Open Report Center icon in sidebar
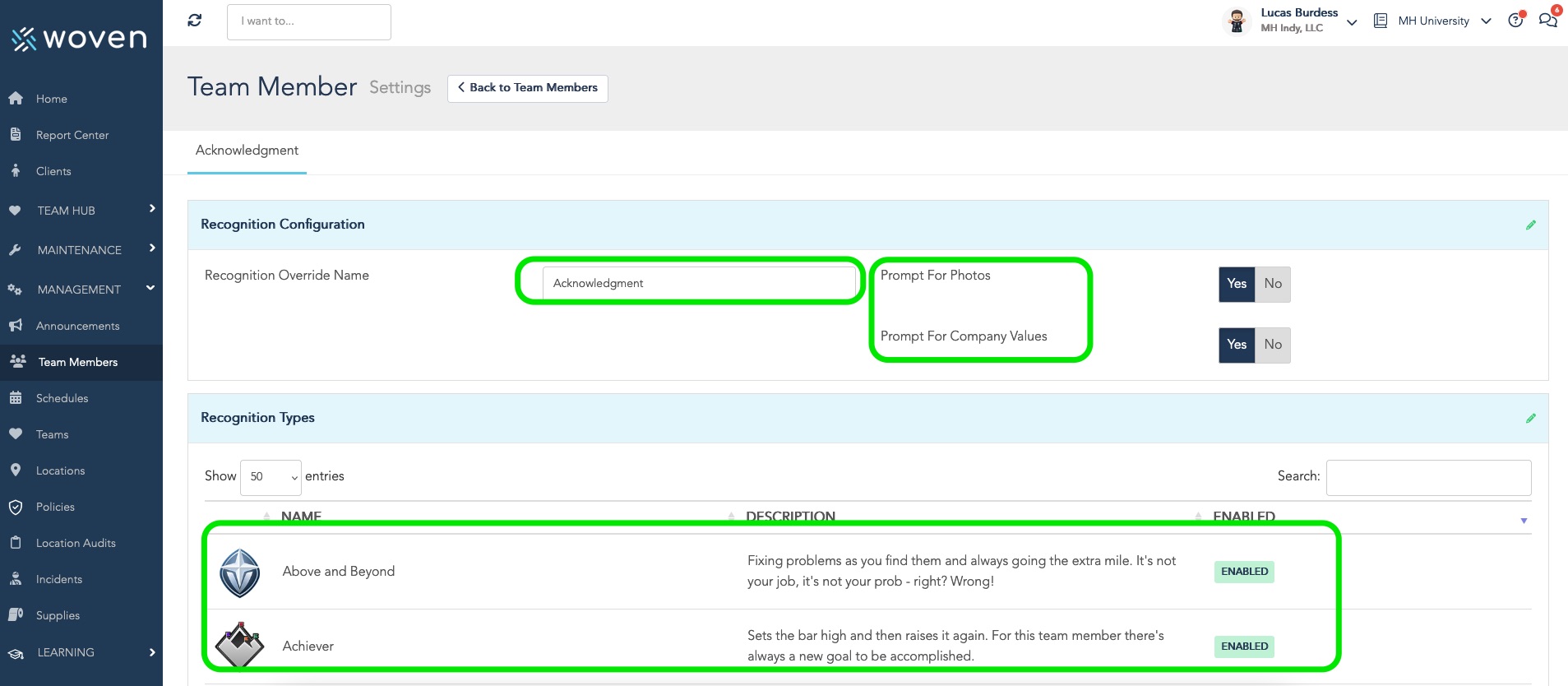 15,135
